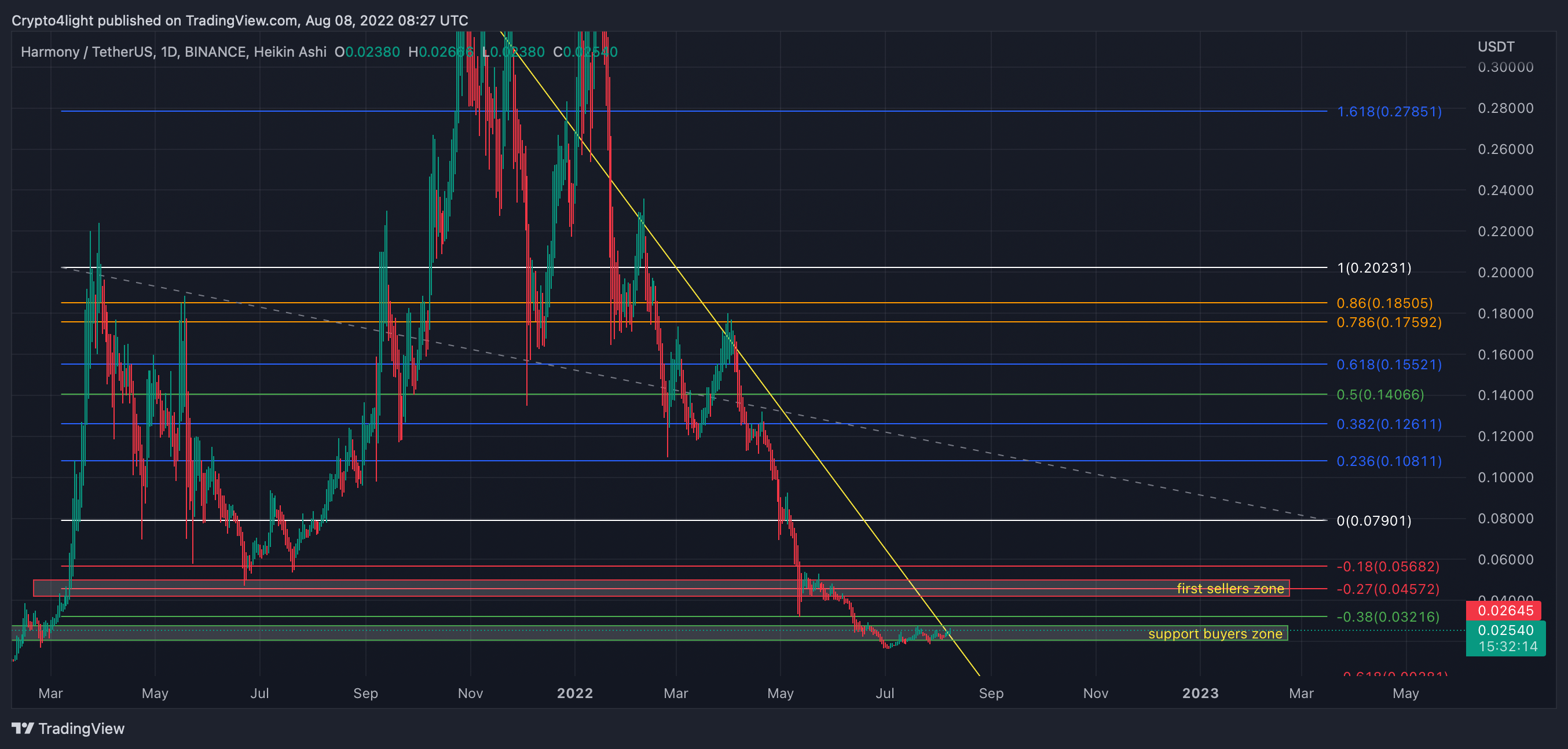Click the -0.38(0.03216) Fibonacci label
Screen dimensions: 1568x749
(1388, 617)
